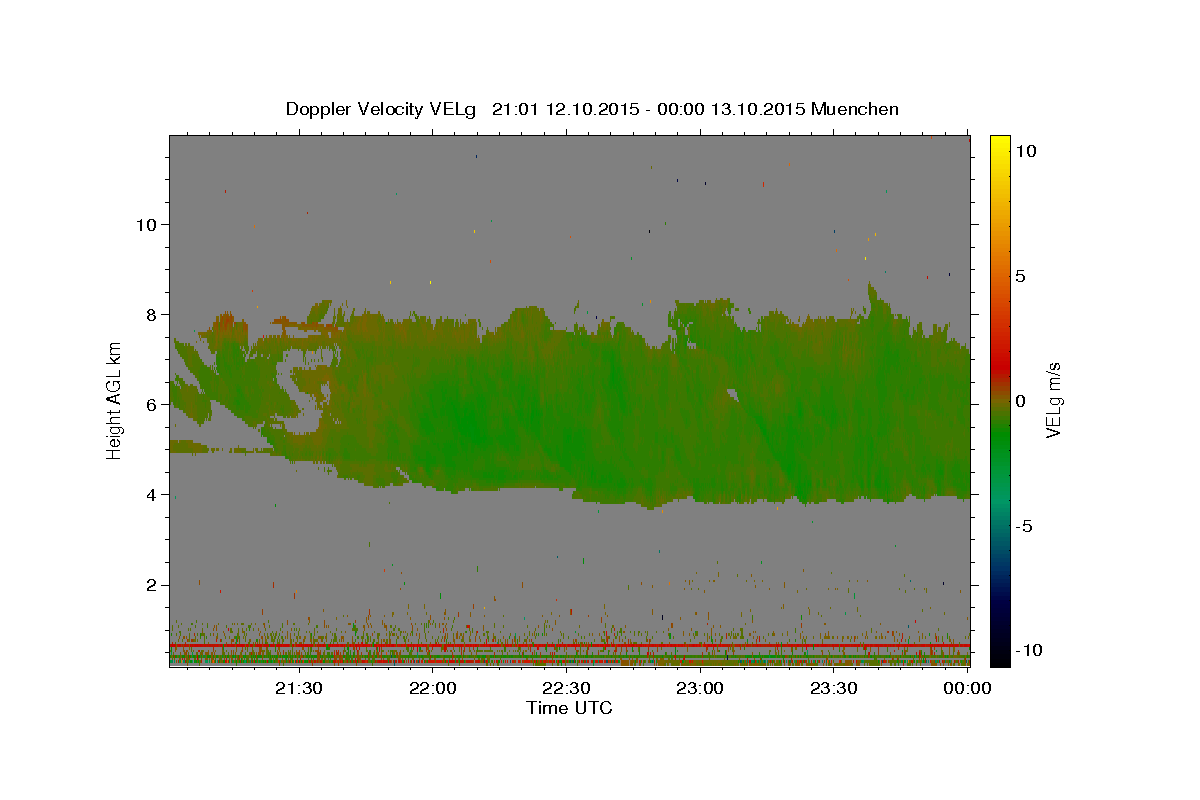Click the 'Muenchen' location in title
Image resolution: width=1200 pixels, height=800 pixels.
pos(855,109)
